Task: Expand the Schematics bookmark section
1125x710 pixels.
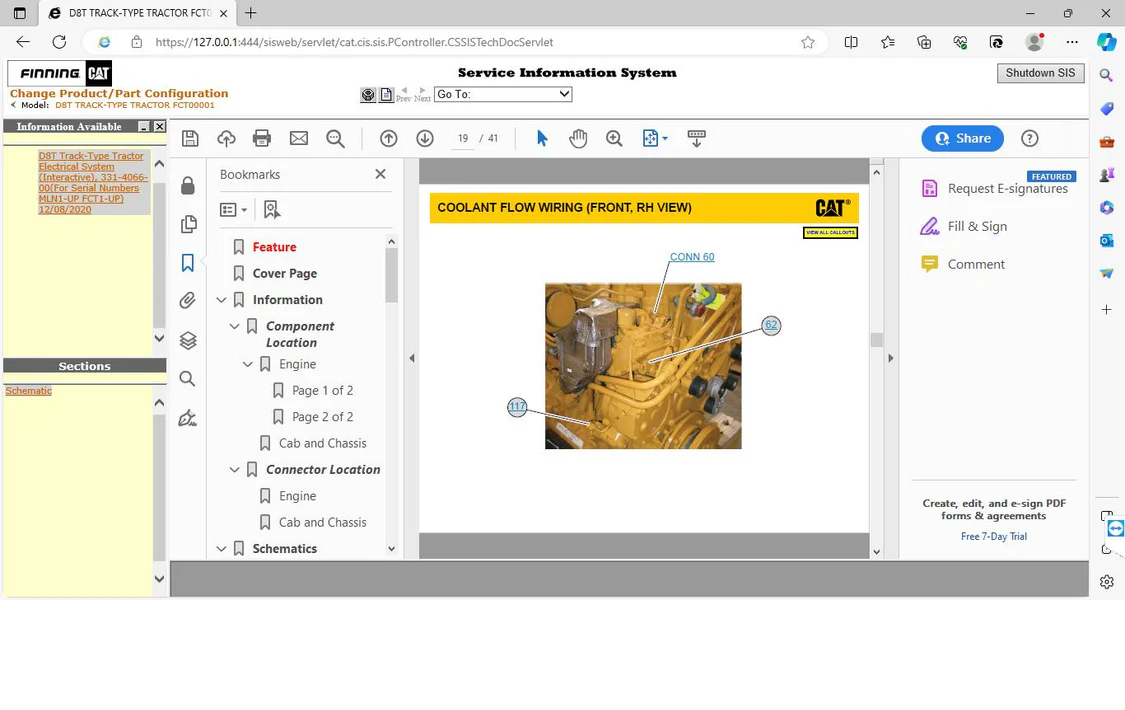Action: tap(222, 549)
